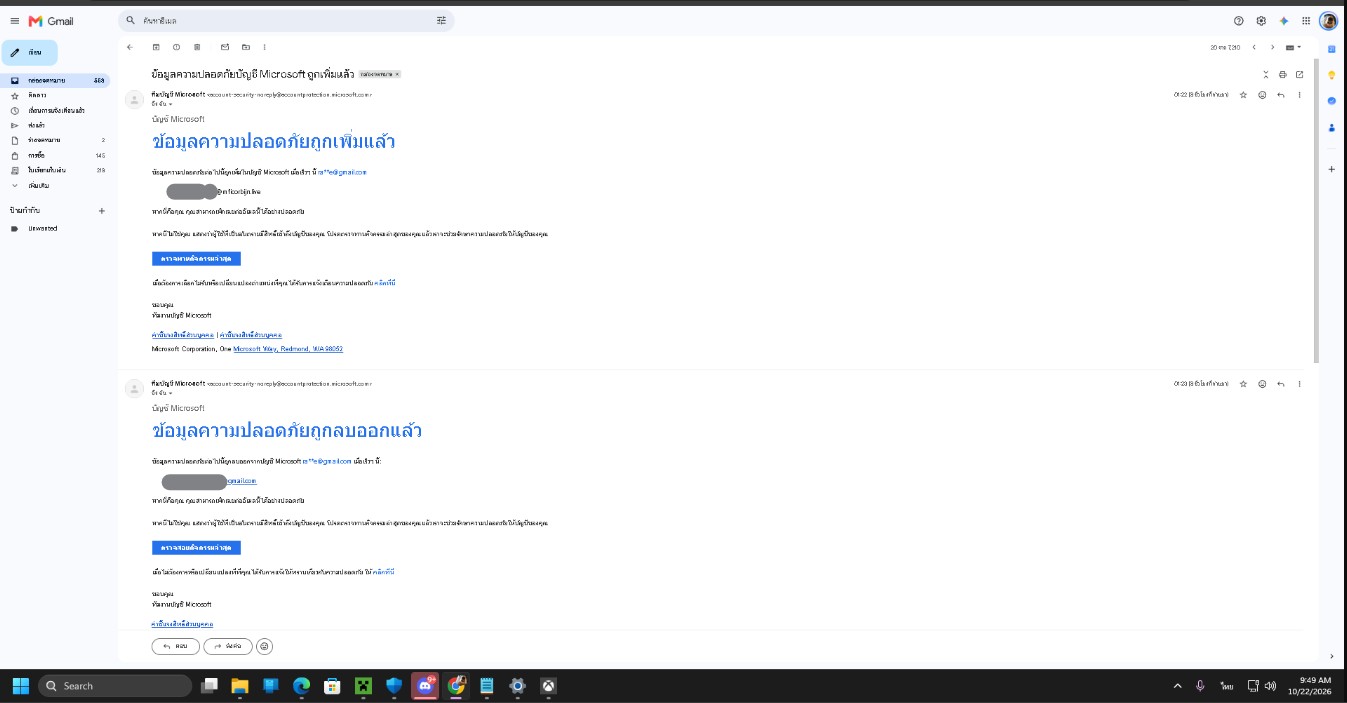Launch the Gemini sparkle assistant
Image resolution: width=1347 pixels, height=703 pixels.
click(1284, 21)
